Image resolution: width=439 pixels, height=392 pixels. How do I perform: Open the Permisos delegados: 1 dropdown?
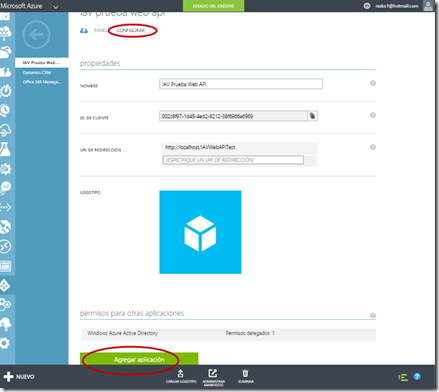click(x=250, y=333)
